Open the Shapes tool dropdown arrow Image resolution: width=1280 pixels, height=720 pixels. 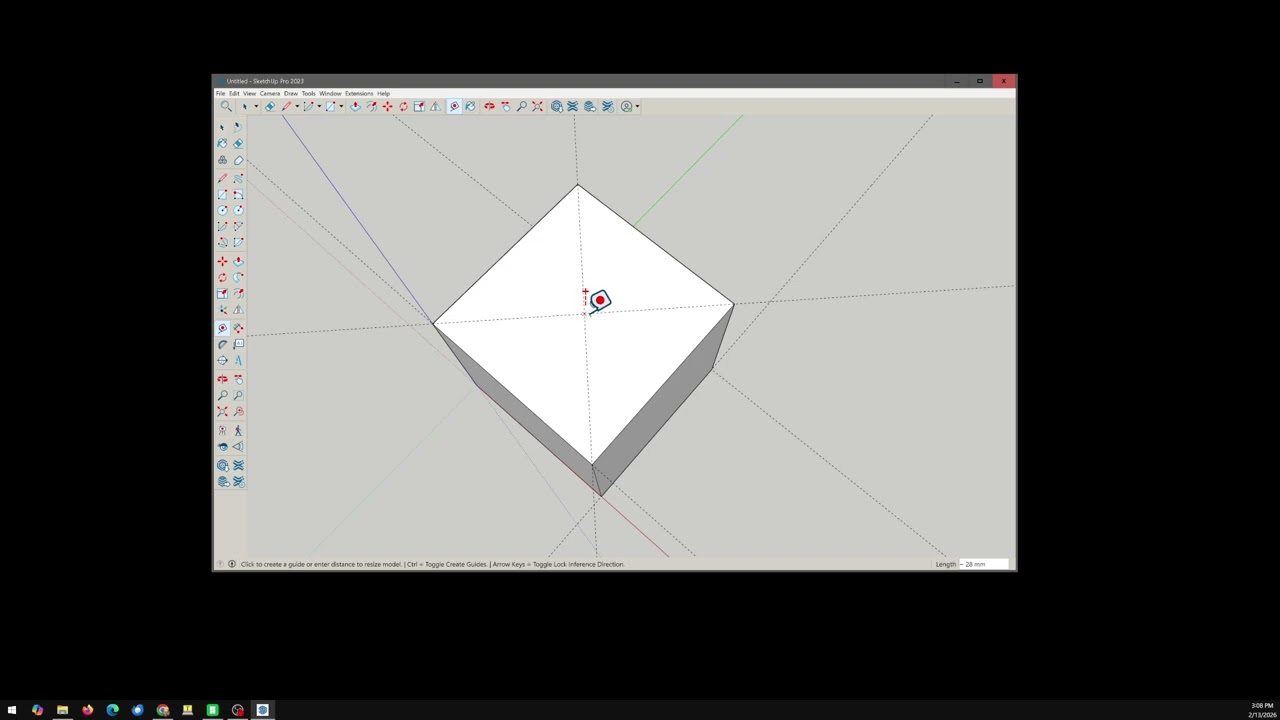(x=341, y=106)
